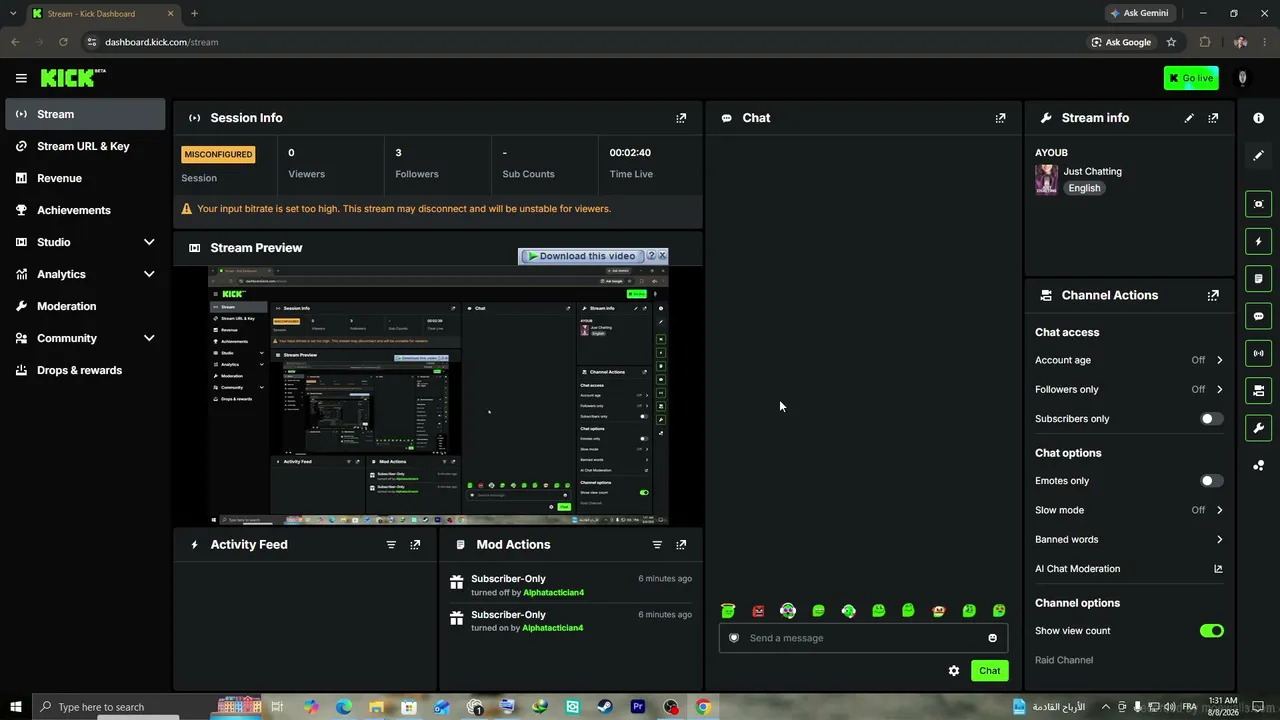Viewport: 1280px width, 720px height.
Task: Open Premiere Pro from the taskbar
Action: point(638,707)
